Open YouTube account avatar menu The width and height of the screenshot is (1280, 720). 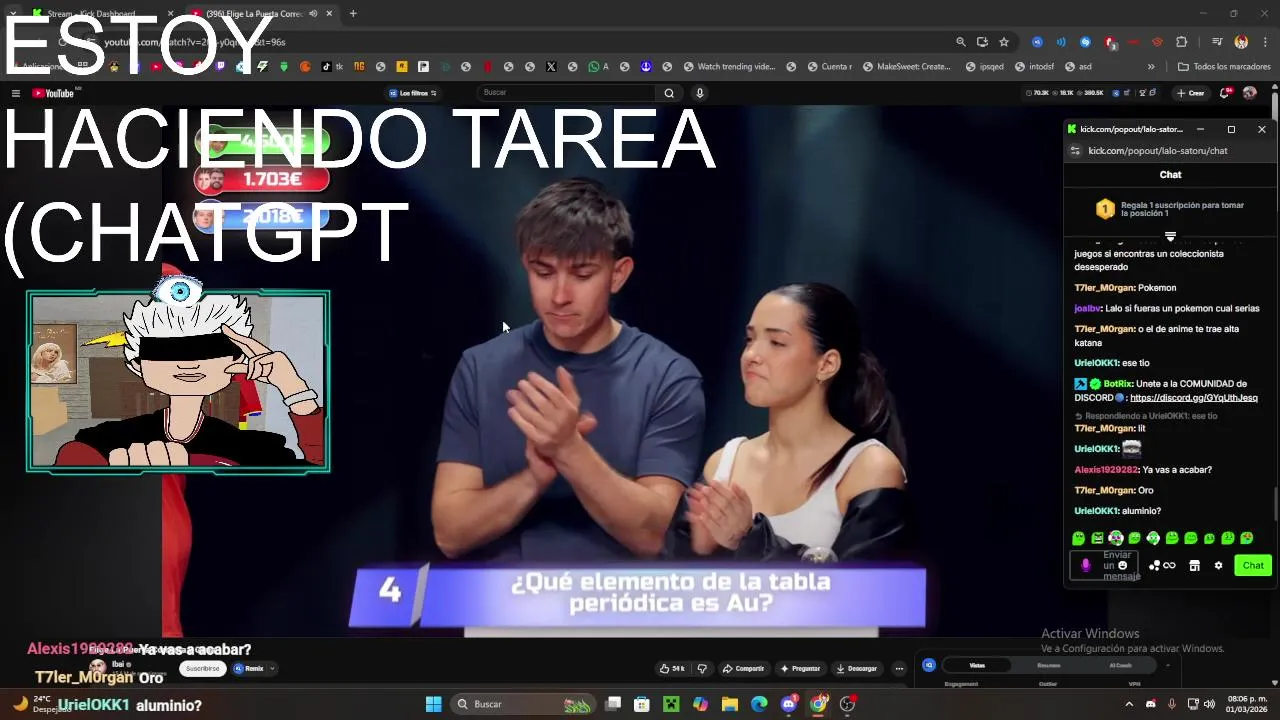1249,93
